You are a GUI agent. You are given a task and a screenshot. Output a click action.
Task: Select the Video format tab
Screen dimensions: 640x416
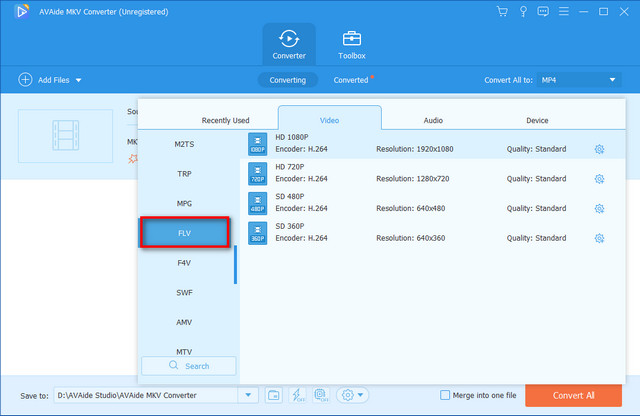[329, 120]
